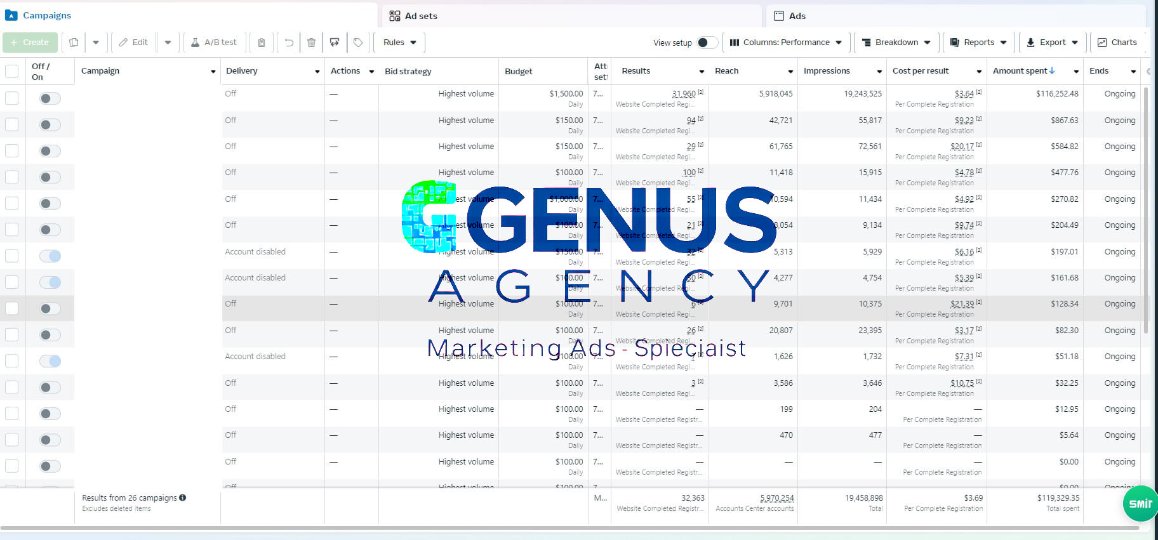This screenshot has height=540, width=1158.
Task: Open the Rules dropdown
Action: coord(400,43)
